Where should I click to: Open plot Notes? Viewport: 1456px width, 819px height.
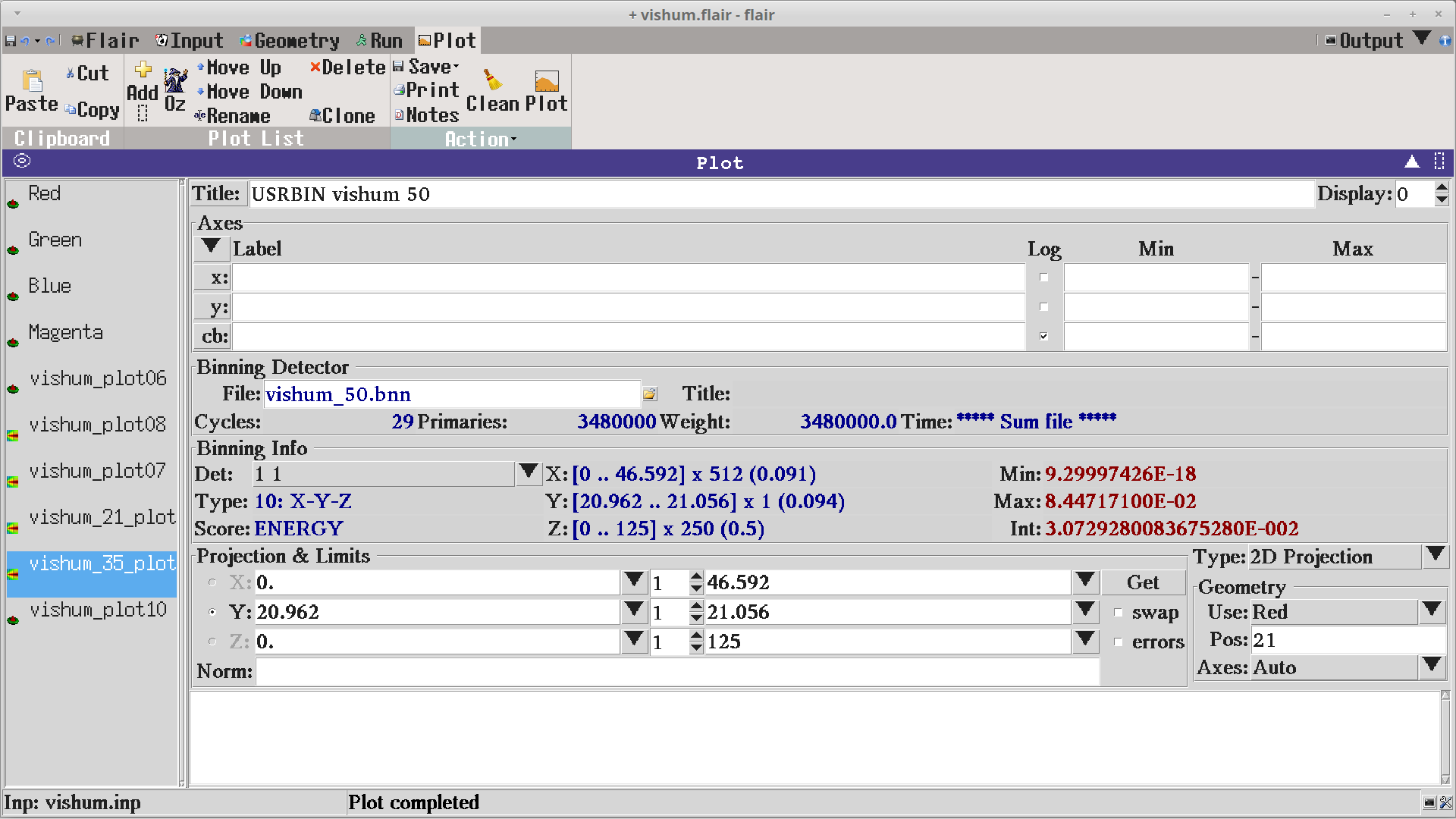426,115
